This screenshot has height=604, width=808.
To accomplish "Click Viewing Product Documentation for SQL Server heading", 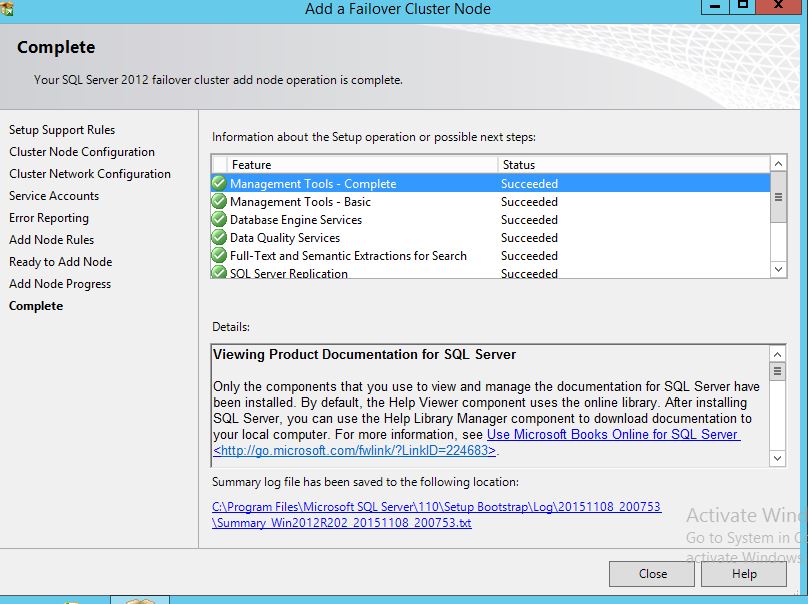I will 364,355.
